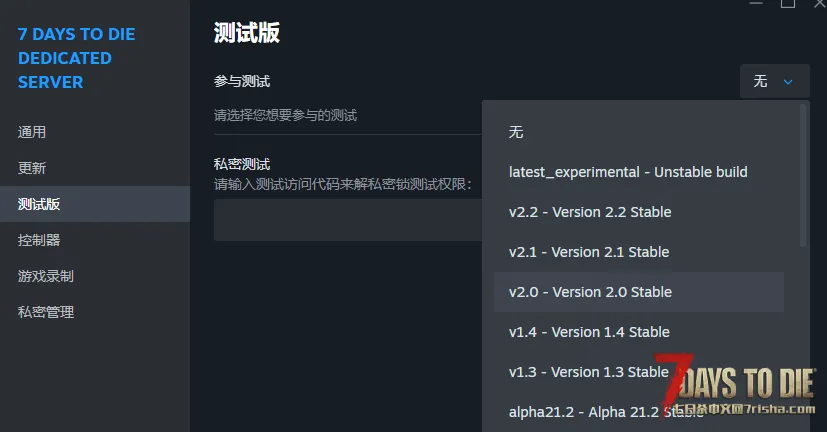Pick v2.0 - Version 2.0 Stable
The height and width of the screenshot is (432, 827).
(639, 292)
